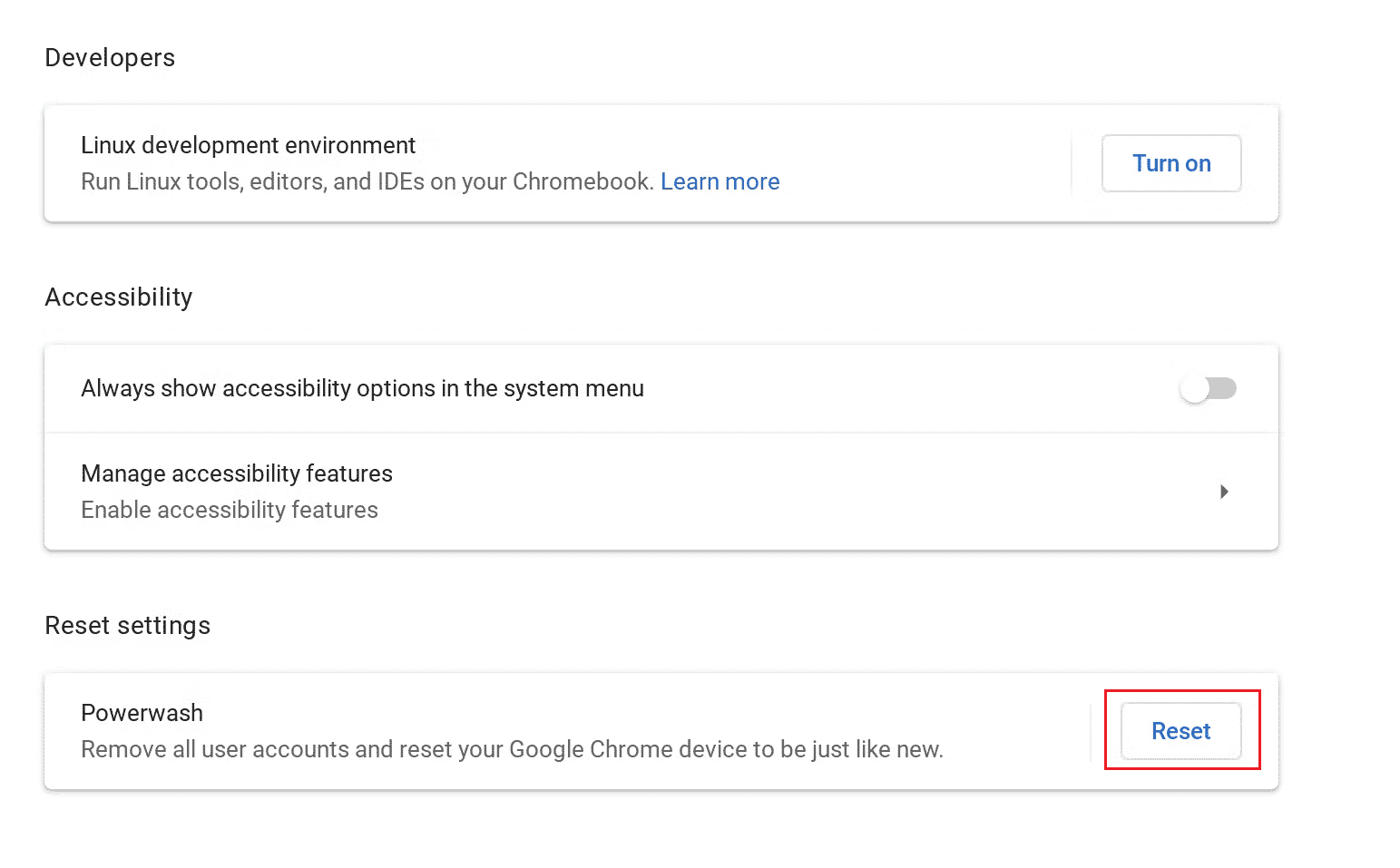Click the Reset settings section heading
This screenshot has width=1400, height=868.
coord(127,626)
